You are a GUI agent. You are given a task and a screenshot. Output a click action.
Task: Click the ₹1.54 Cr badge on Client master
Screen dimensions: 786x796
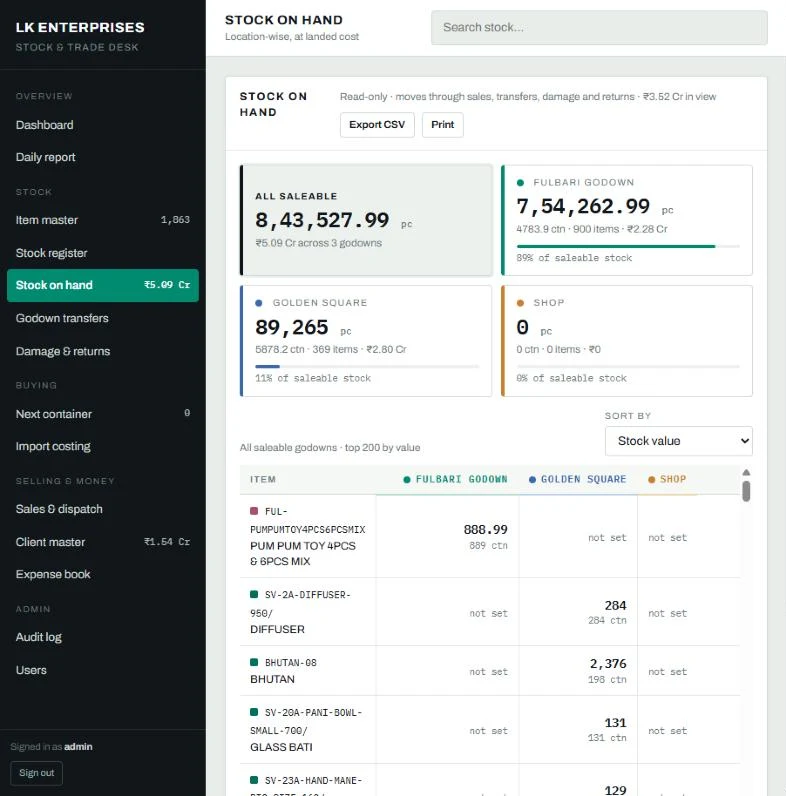click(x=167, y=542)
